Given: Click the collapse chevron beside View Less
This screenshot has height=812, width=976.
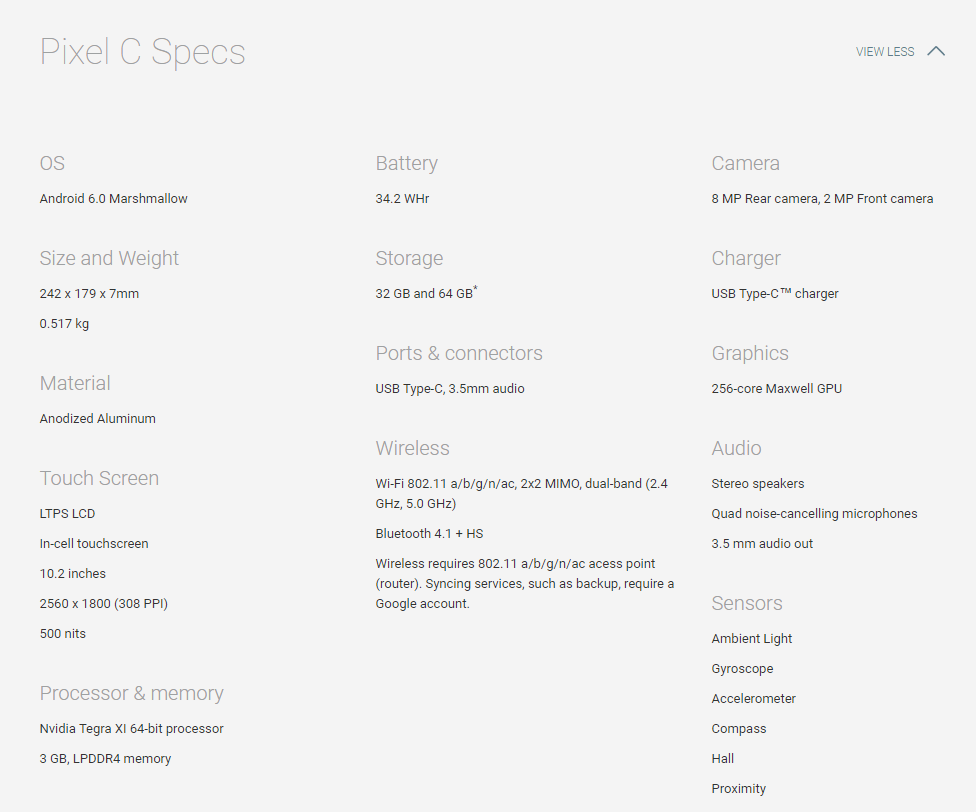Looking at the screenshot, I should point(936,51).
